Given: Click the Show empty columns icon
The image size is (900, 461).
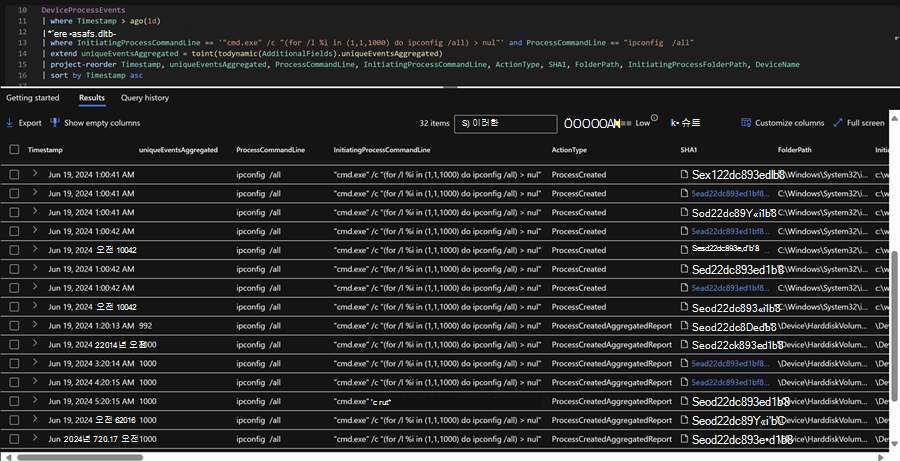Looking at the screenshot, I should [x=55, y=123].
